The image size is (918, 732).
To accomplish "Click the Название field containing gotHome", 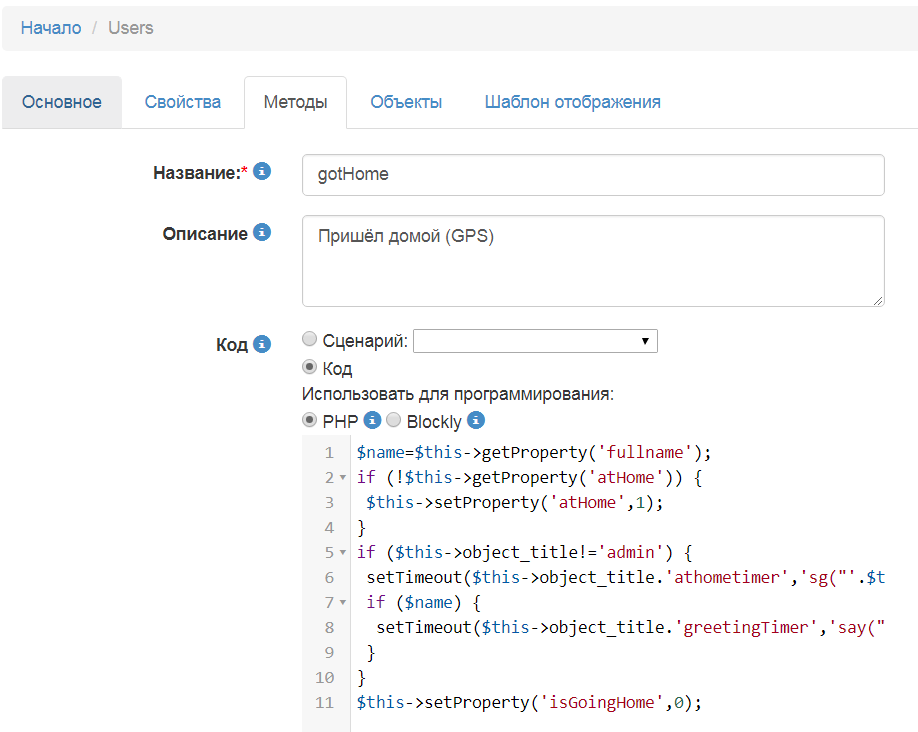I will [x=593, y=175].
